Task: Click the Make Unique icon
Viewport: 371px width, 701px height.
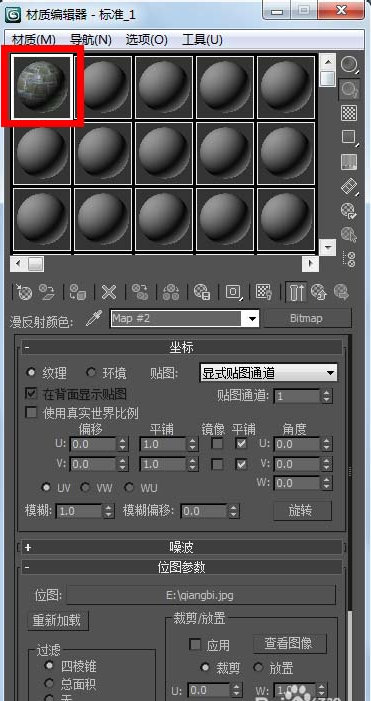Action: coord(171,292)
